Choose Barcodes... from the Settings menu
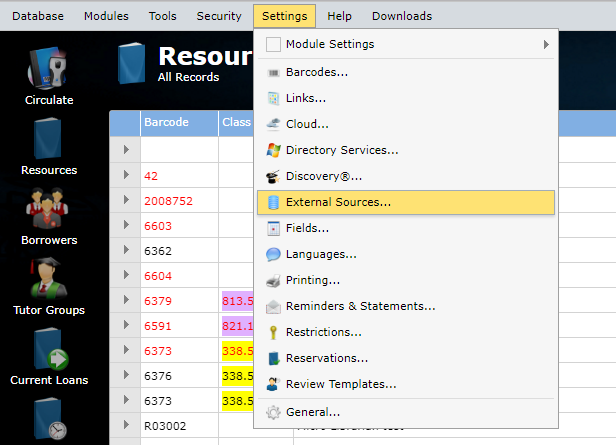 [406, 73]
